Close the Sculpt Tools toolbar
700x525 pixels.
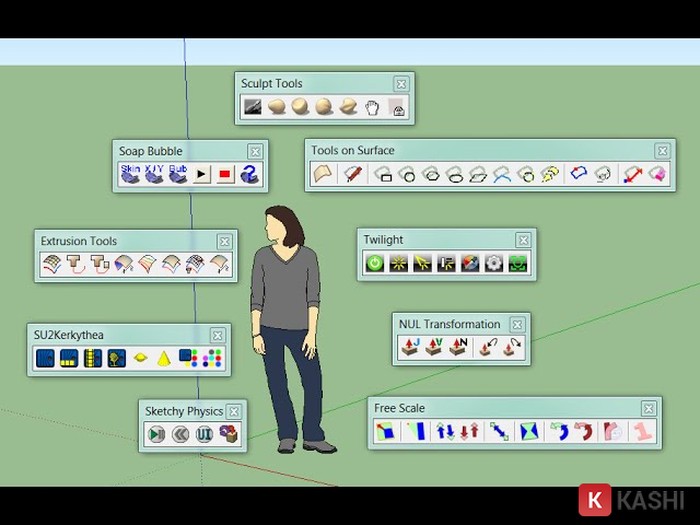[x=401, y=84]
